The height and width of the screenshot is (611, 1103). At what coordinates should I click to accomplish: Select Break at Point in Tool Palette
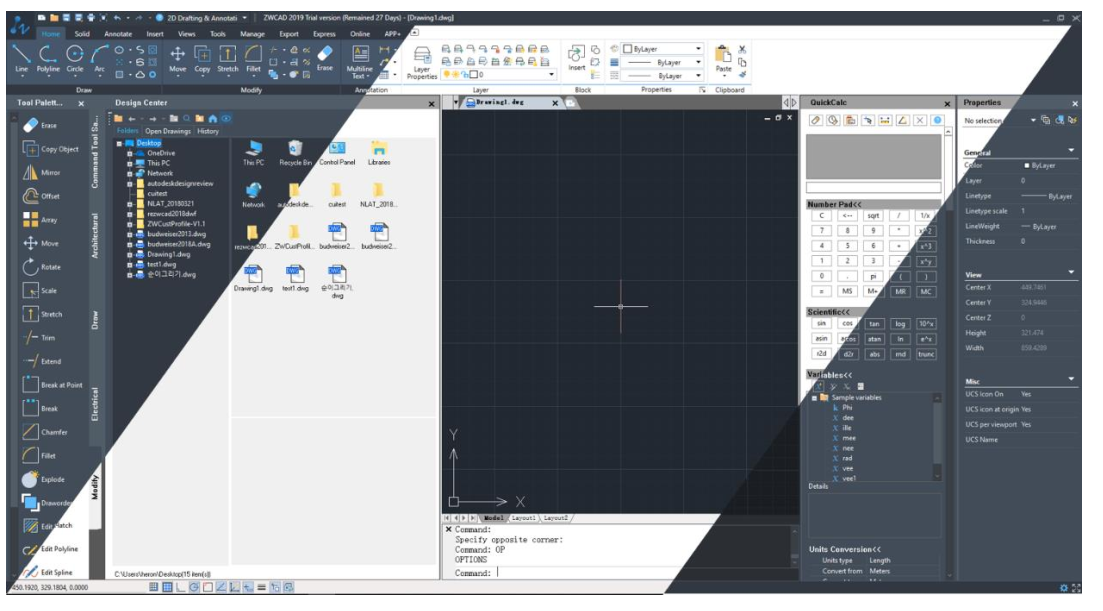(52, 385)
